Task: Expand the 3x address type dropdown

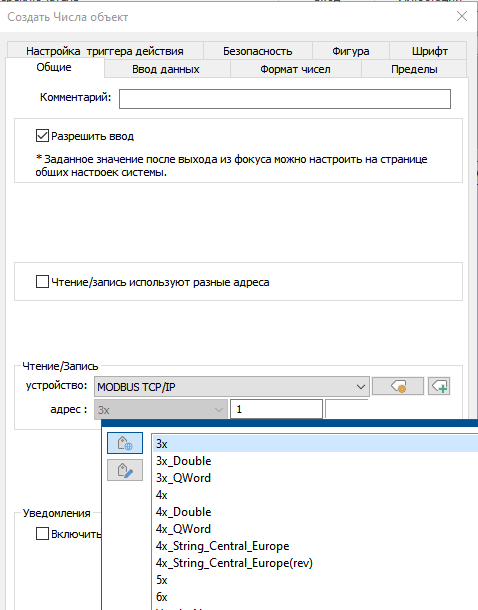Action: pos(161,410)
